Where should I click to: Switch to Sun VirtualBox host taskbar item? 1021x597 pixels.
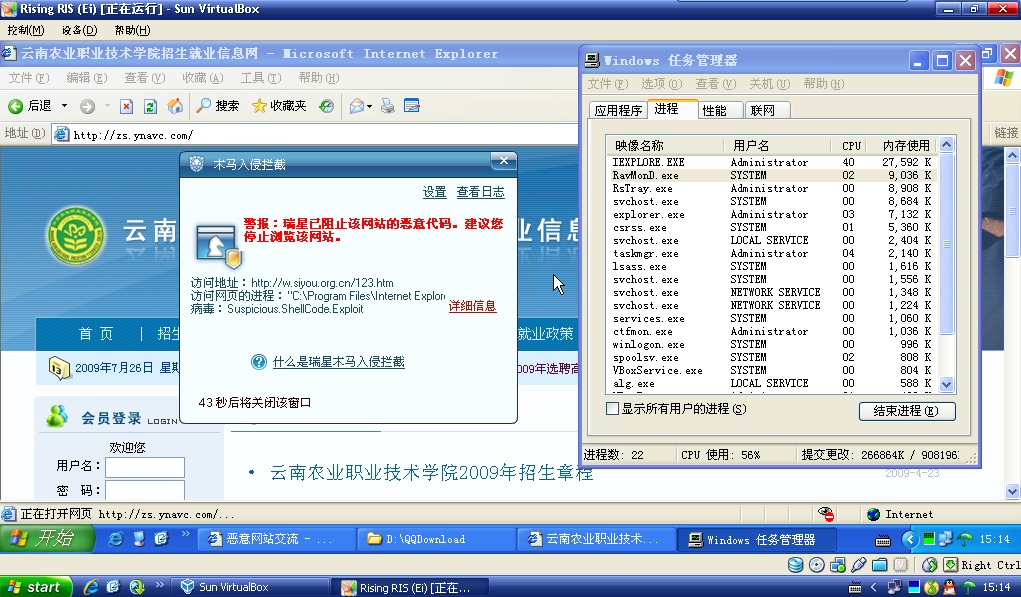[x=251, y=587]
